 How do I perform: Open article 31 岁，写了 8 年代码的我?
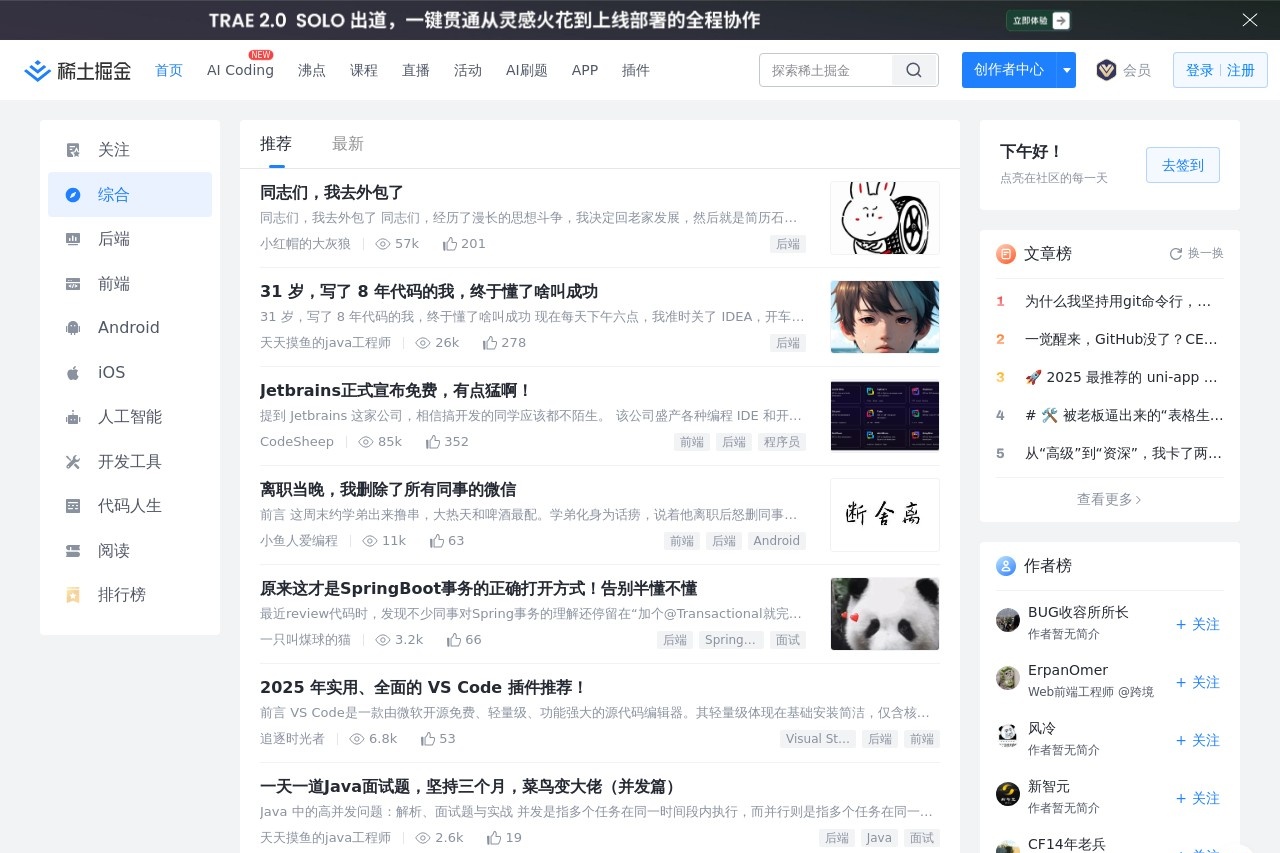click(429, 291)
